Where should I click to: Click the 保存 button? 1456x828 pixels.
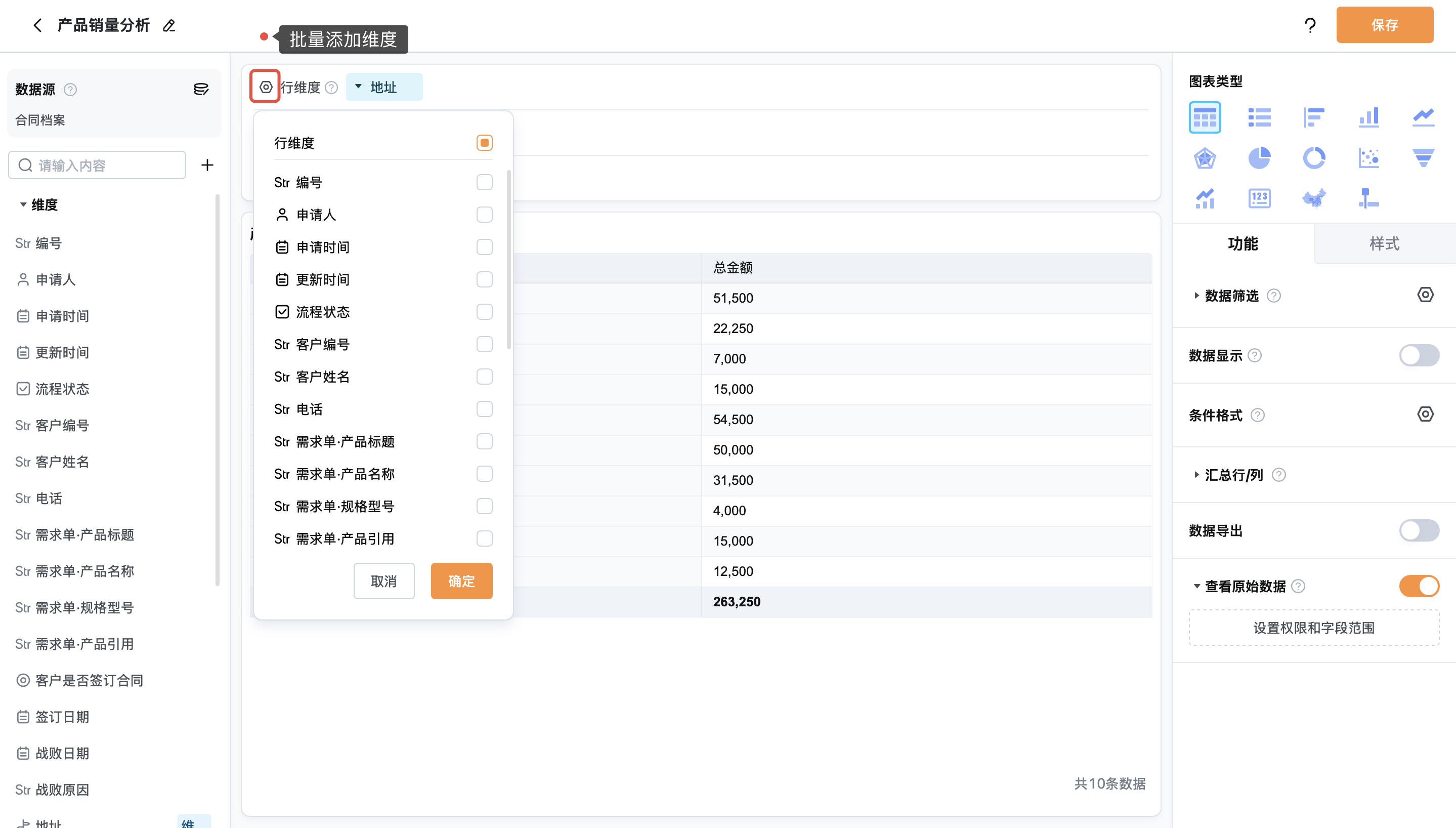click(1384, 25)
